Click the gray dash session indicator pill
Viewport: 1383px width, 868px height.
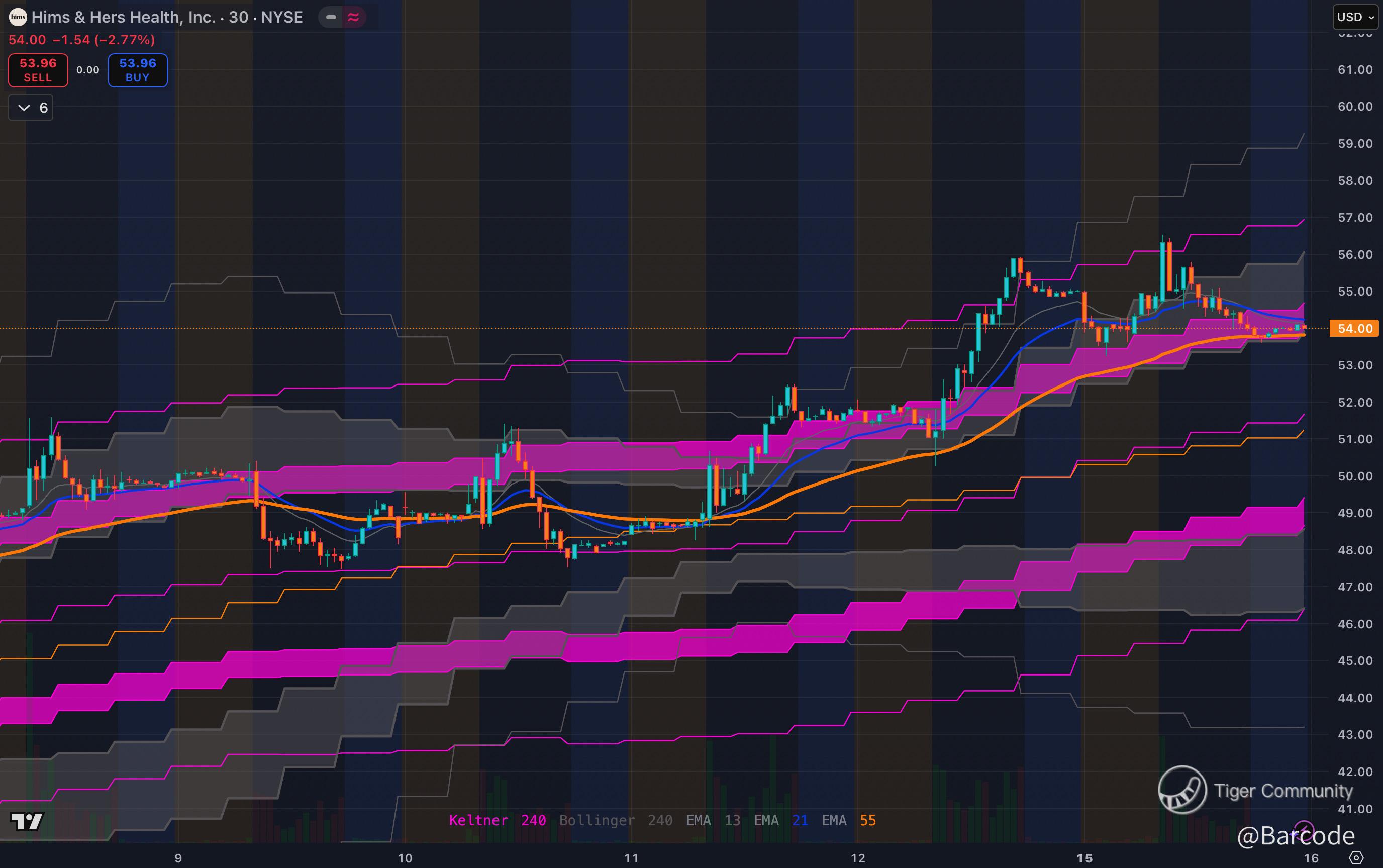coord(331,17)
